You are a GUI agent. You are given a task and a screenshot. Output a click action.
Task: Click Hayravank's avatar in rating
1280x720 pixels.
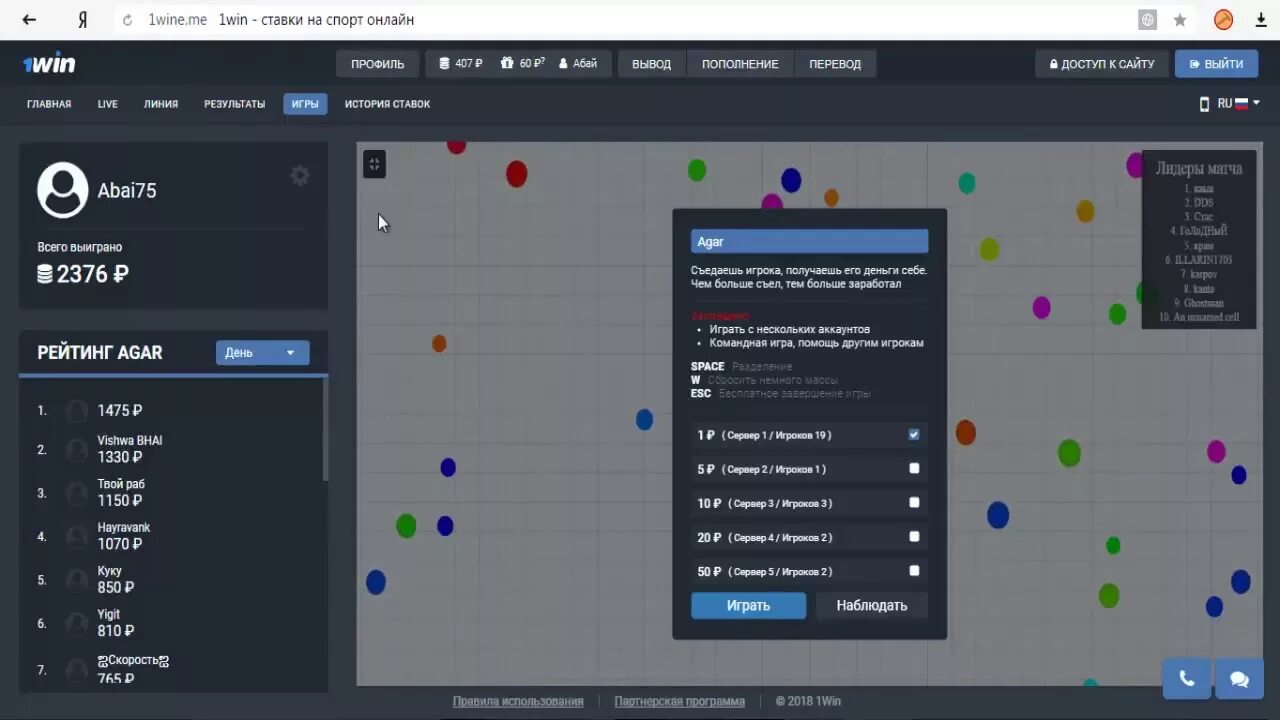76,537
